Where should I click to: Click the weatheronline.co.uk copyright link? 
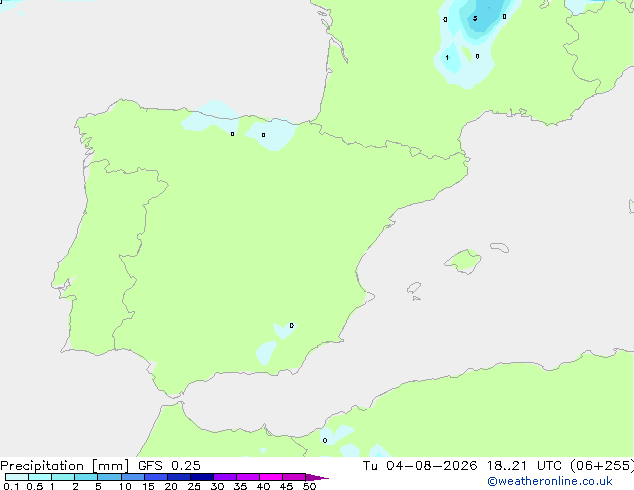pos(550,481)
